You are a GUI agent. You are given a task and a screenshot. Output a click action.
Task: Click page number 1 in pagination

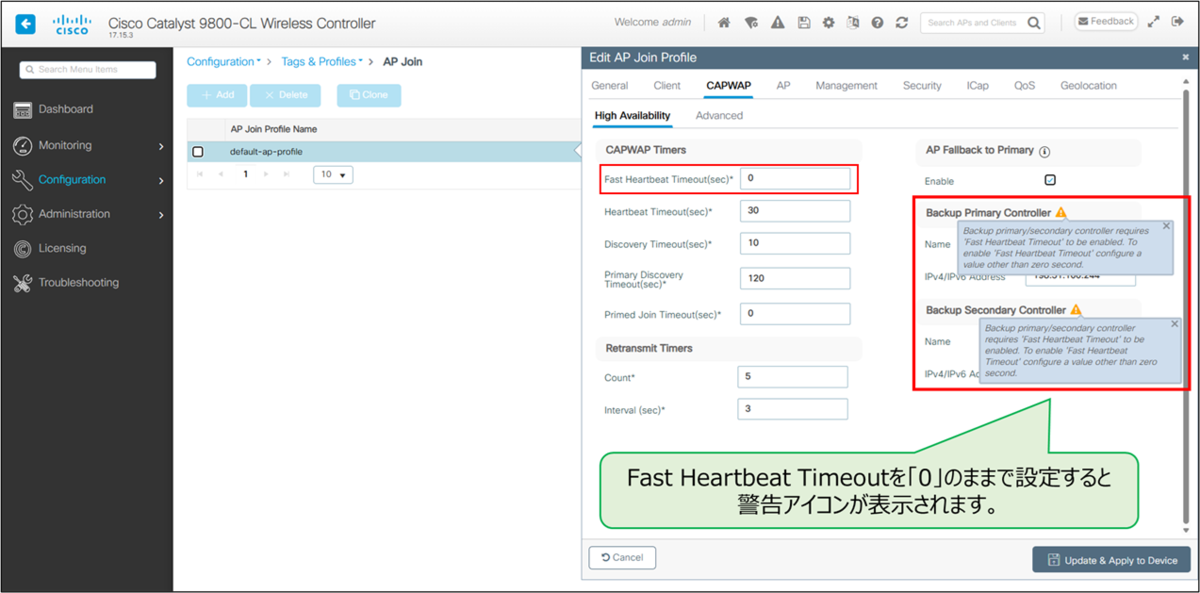pos(245,174)
